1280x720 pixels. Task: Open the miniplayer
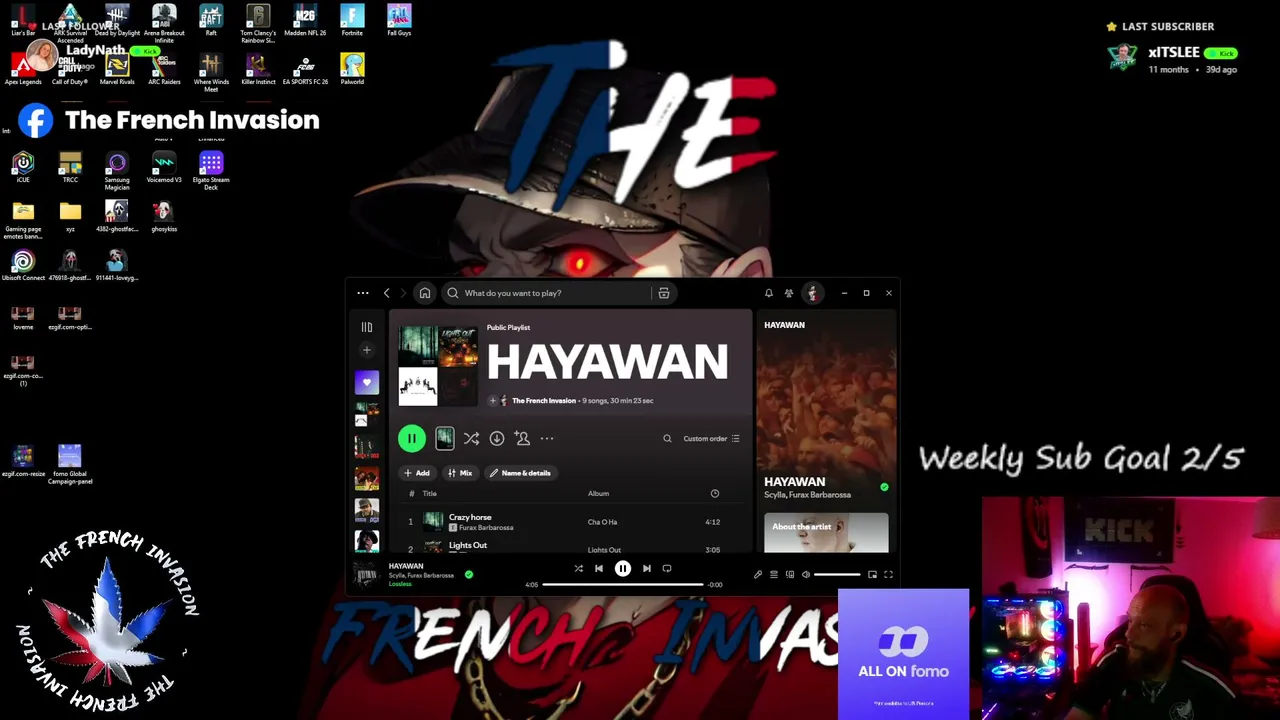(x=872, y=575)
